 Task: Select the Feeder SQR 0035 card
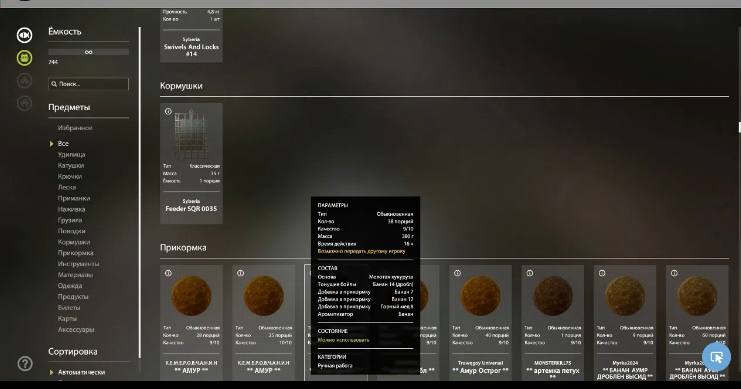191,164
